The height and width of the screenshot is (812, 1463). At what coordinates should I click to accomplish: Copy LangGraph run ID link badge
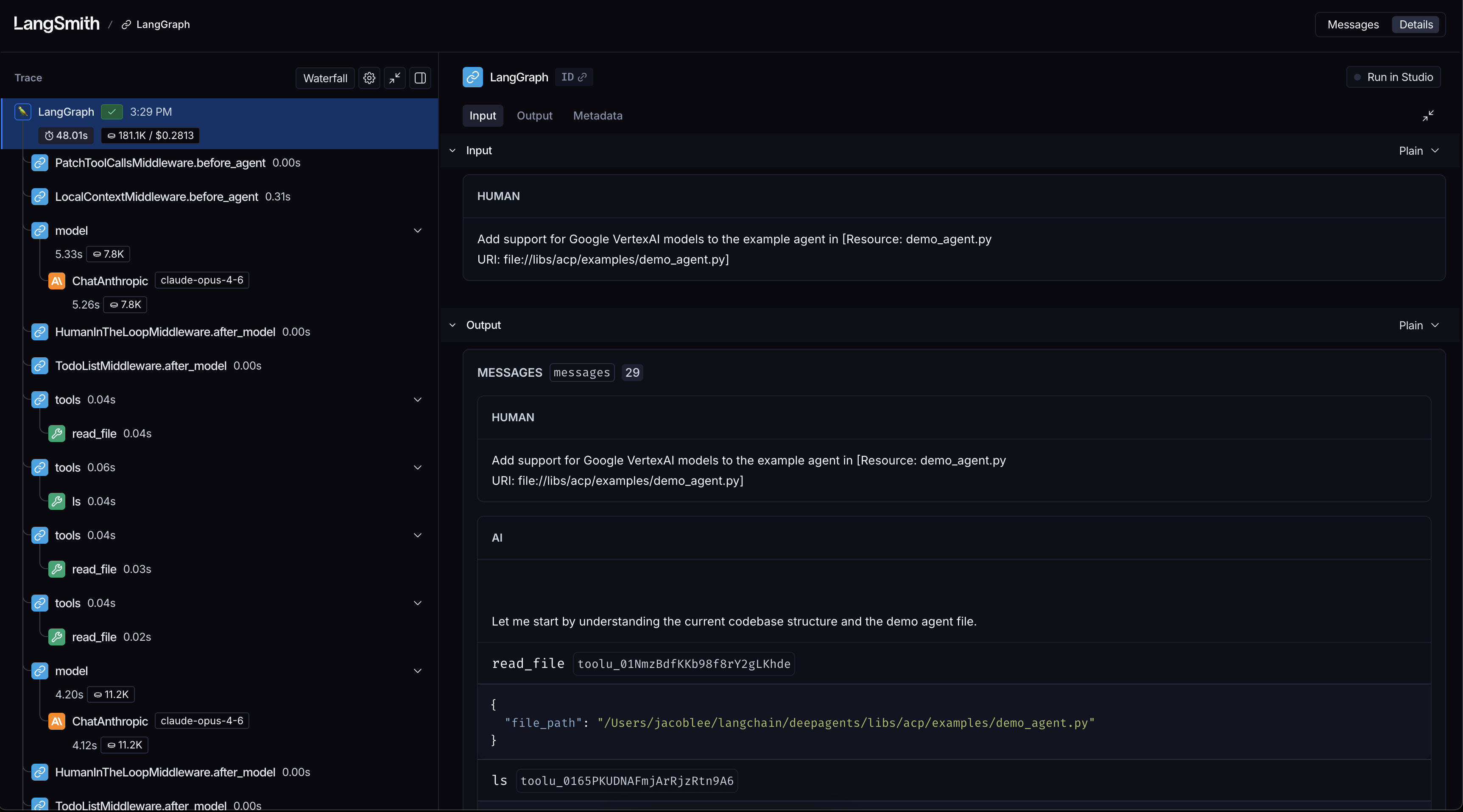click(x=574, y=77)
